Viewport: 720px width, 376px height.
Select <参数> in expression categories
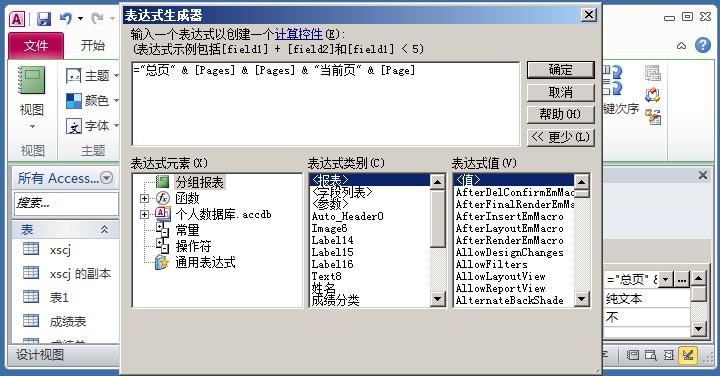[370, 203]
